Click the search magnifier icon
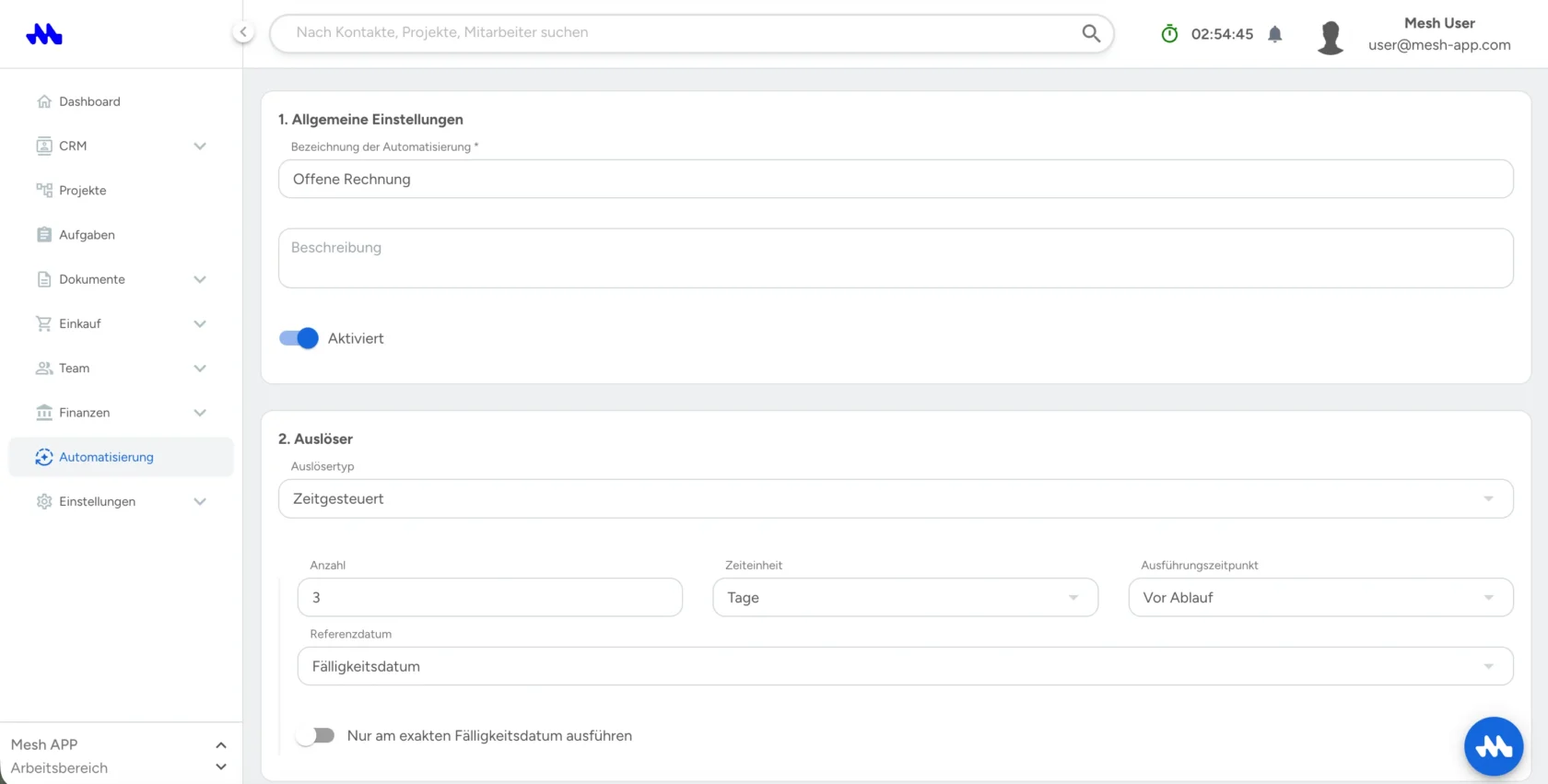The height and width of the screenshot is (784, 1548). (1091, 33)
